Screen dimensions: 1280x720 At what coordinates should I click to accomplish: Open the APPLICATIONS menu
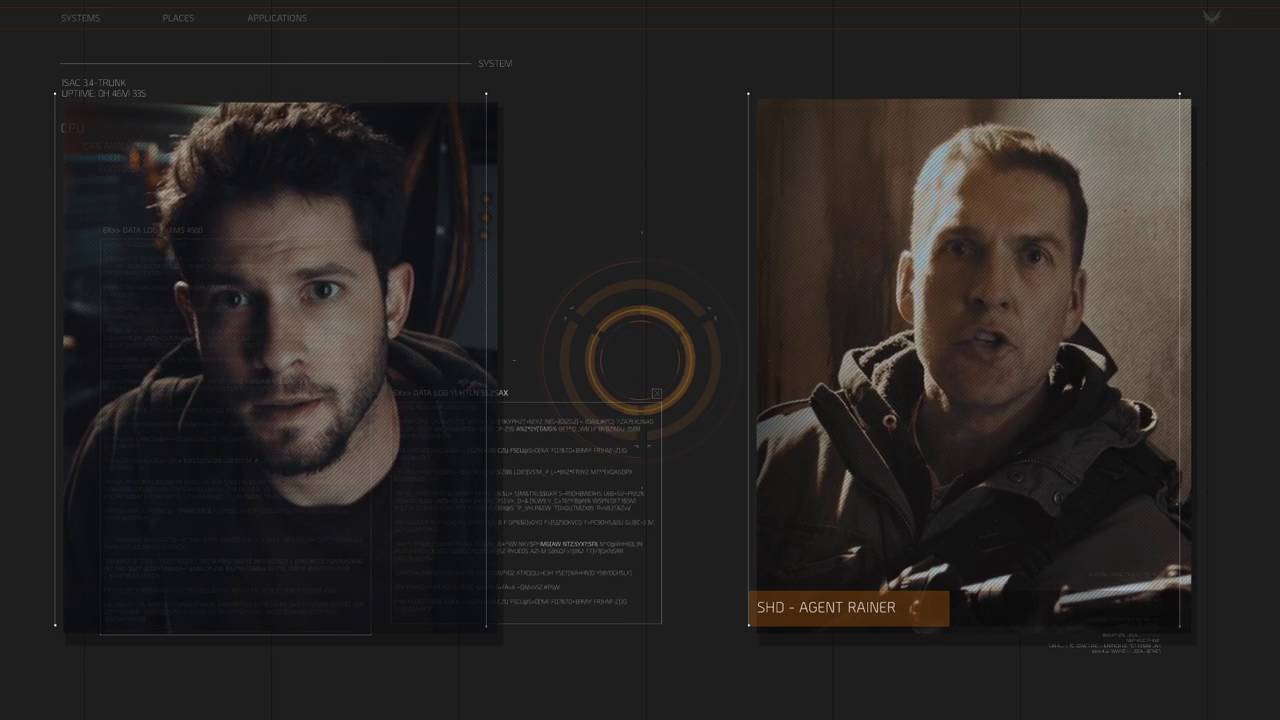point(277,18)
